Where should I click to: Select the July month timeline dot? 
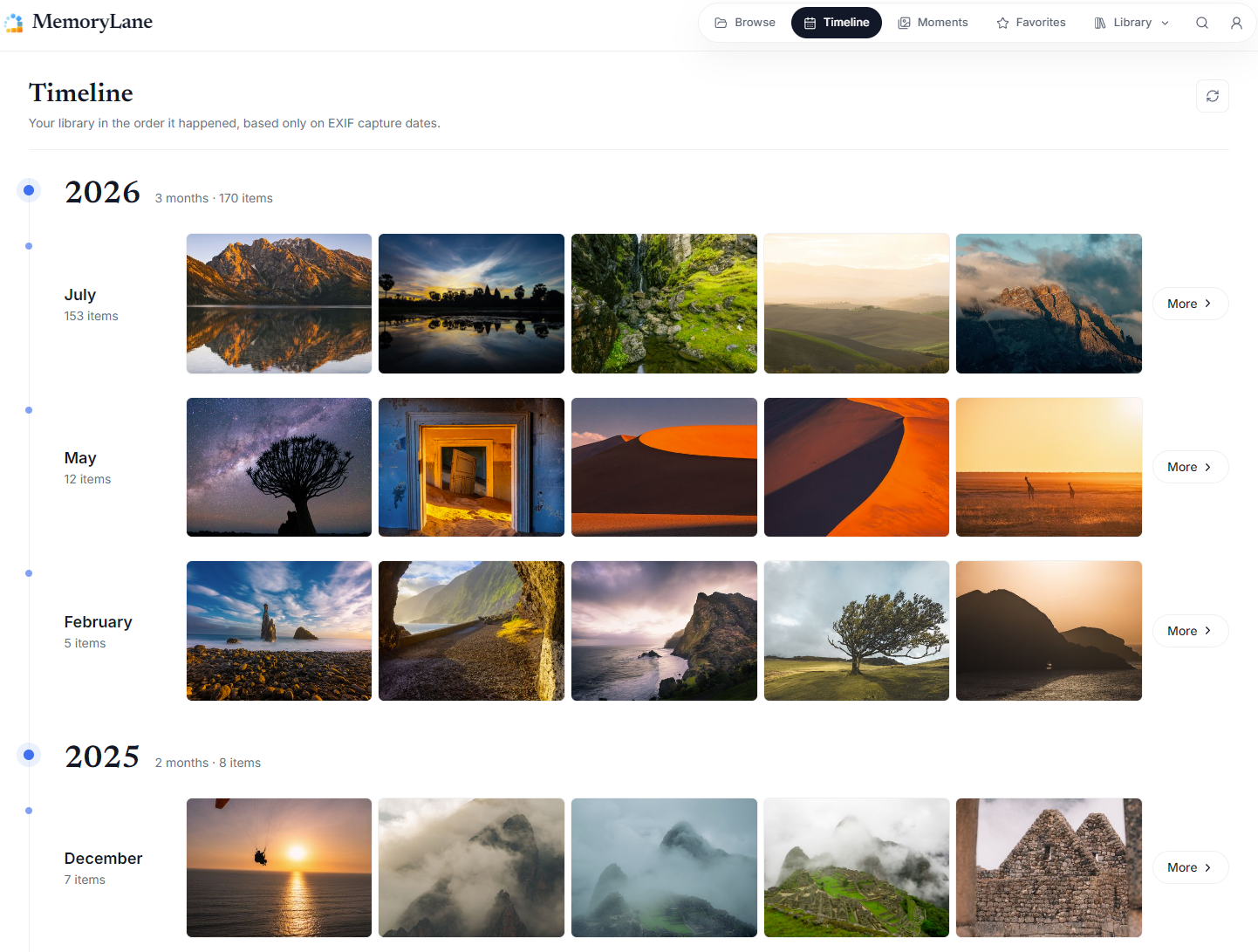[x=29, y=246]
